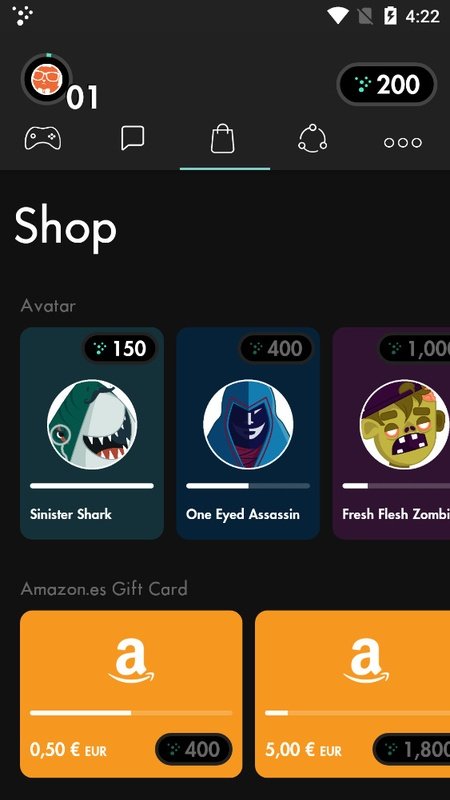This screenshot has width=450, height=800.
Task: Open the chat messages tab
Action: pyautogui.click(x=133, y=138)
